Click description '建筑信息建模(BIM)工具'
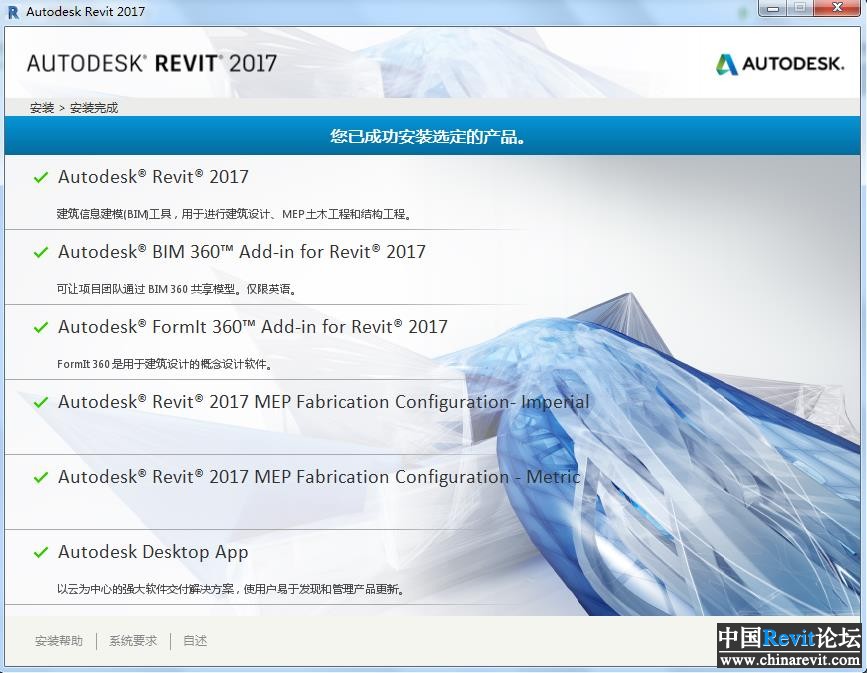Screen dimensions: 867x673 234,214
